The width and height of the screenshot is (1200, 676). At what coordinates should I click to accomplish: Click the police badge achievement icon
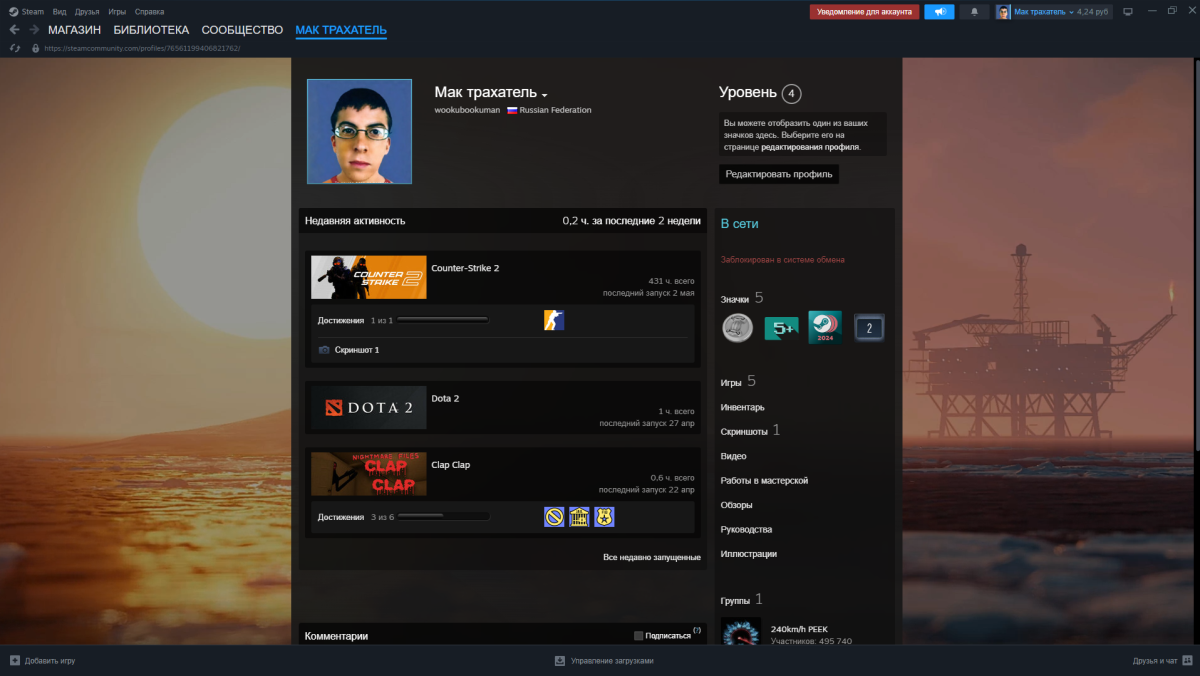point(604,516)
